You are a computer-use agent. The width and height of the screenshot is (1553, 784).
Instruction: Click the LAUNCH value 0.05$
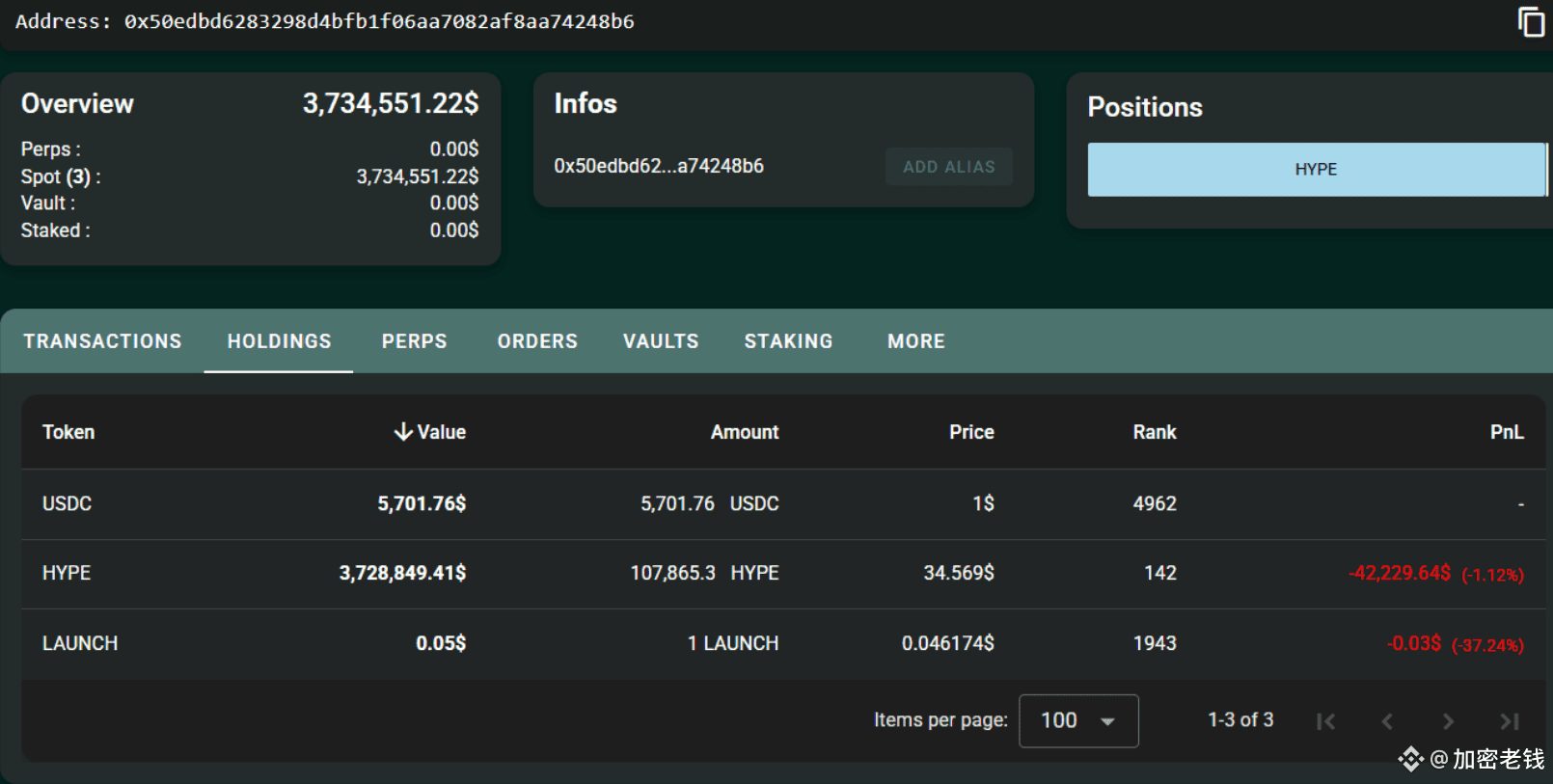pos(441,643)
